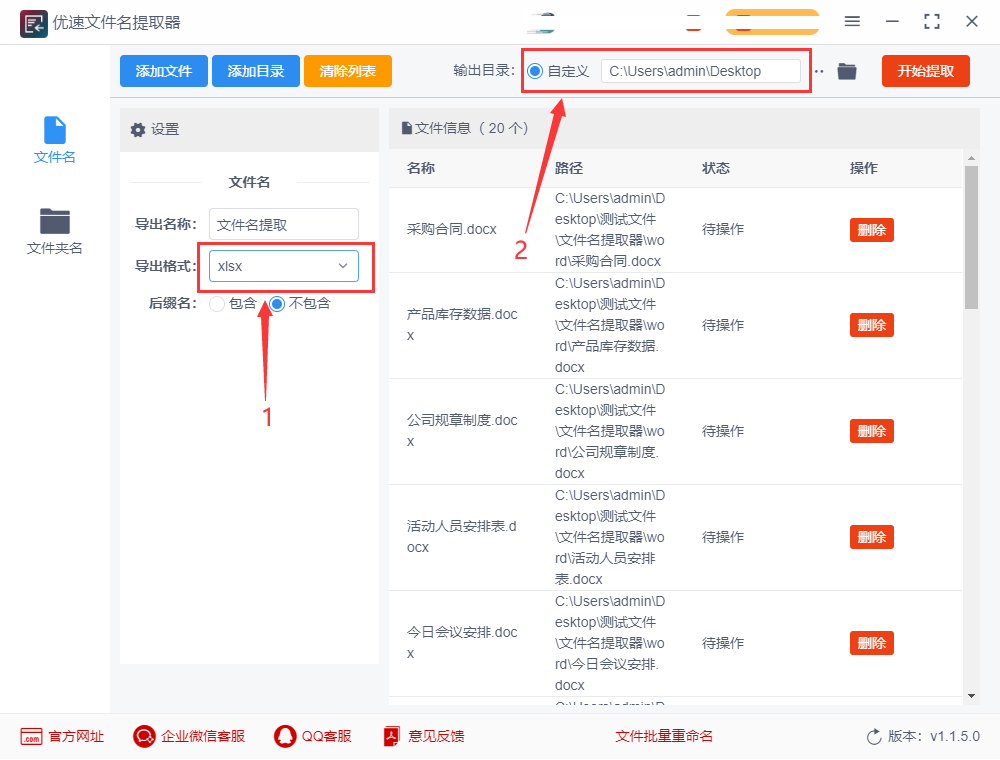Click the 名称 column header
This screenshot has height=760, width=1000.
point(420,168)
